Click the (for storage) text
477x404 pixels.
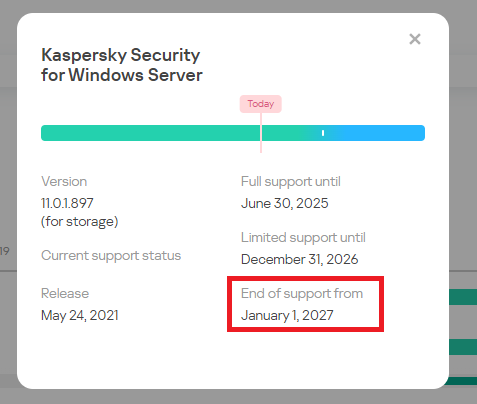pos(79,222)
